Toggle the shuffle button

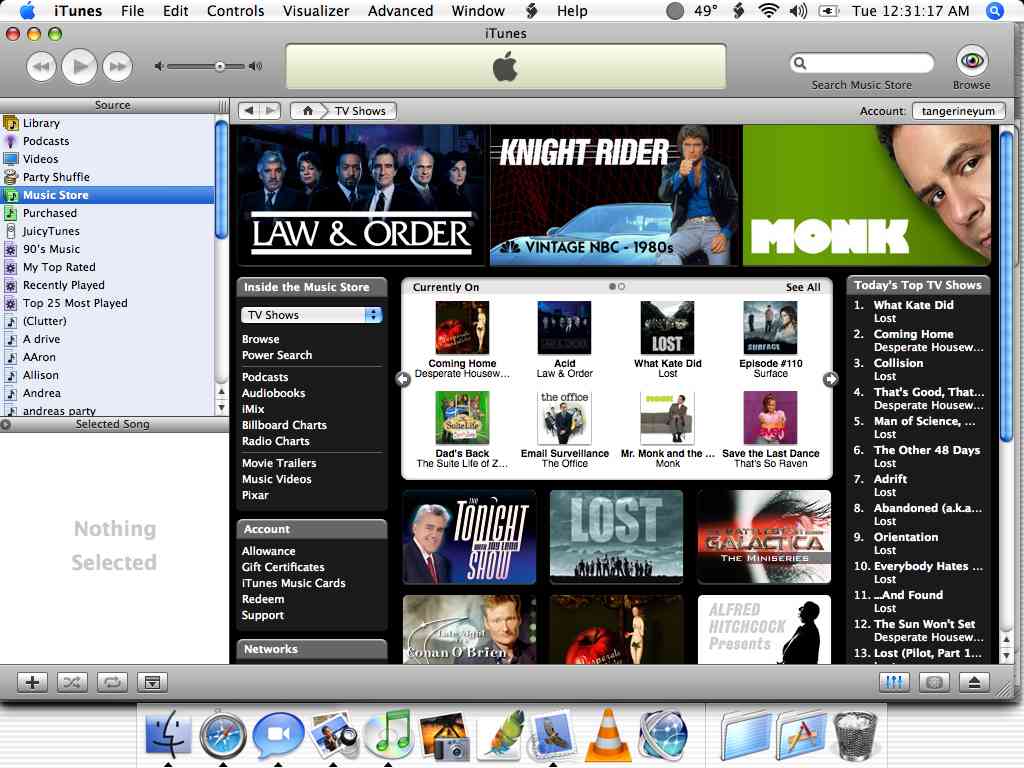[x=72, y=682]
